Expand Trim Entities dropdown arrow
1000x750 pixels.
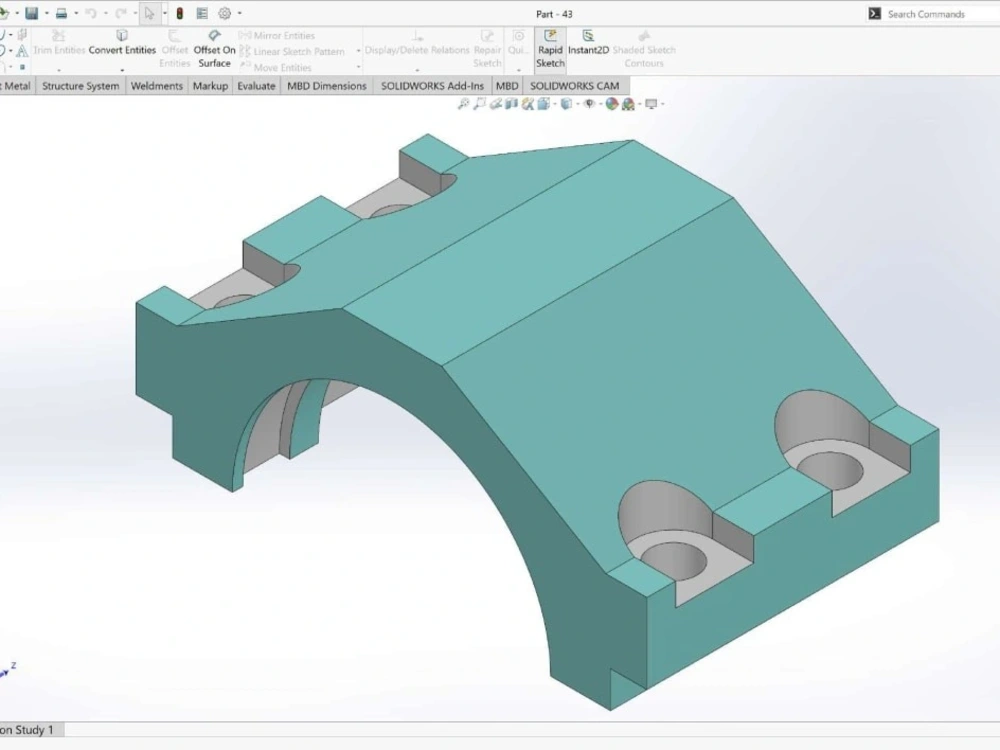[59, 69]
